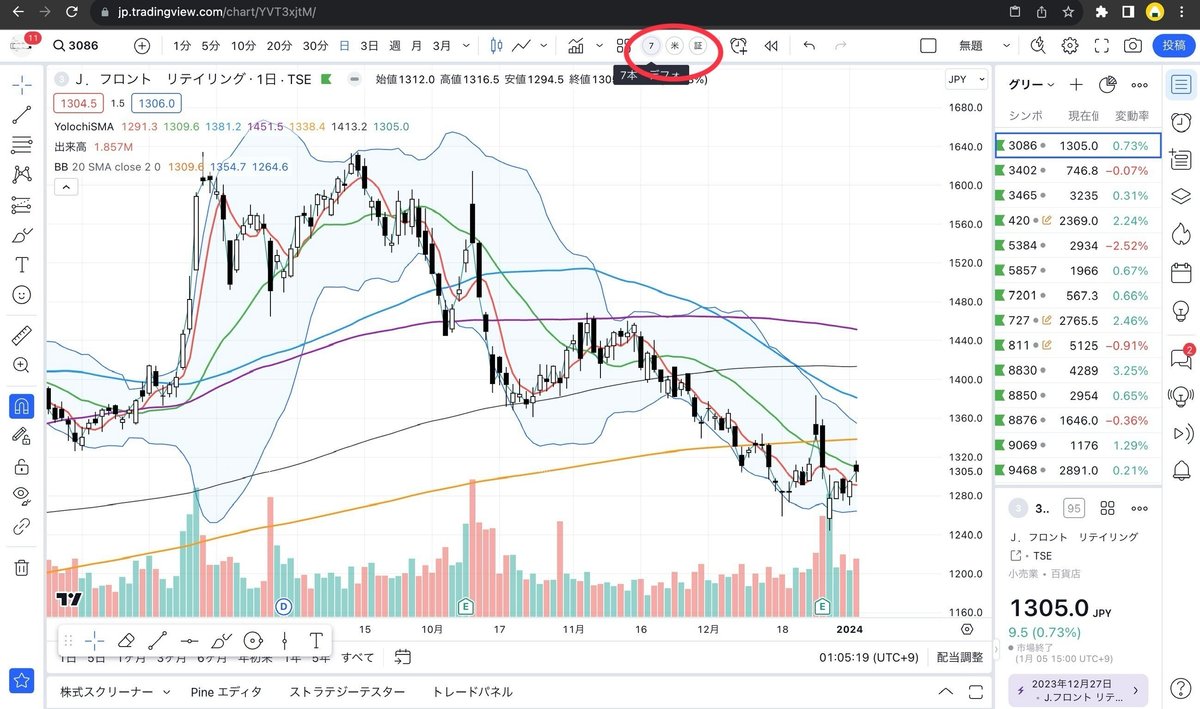Open quick search with the lightning magnifier
Image resolution: width=1200 pixels, height=709 pixels.
point(1037,46)
